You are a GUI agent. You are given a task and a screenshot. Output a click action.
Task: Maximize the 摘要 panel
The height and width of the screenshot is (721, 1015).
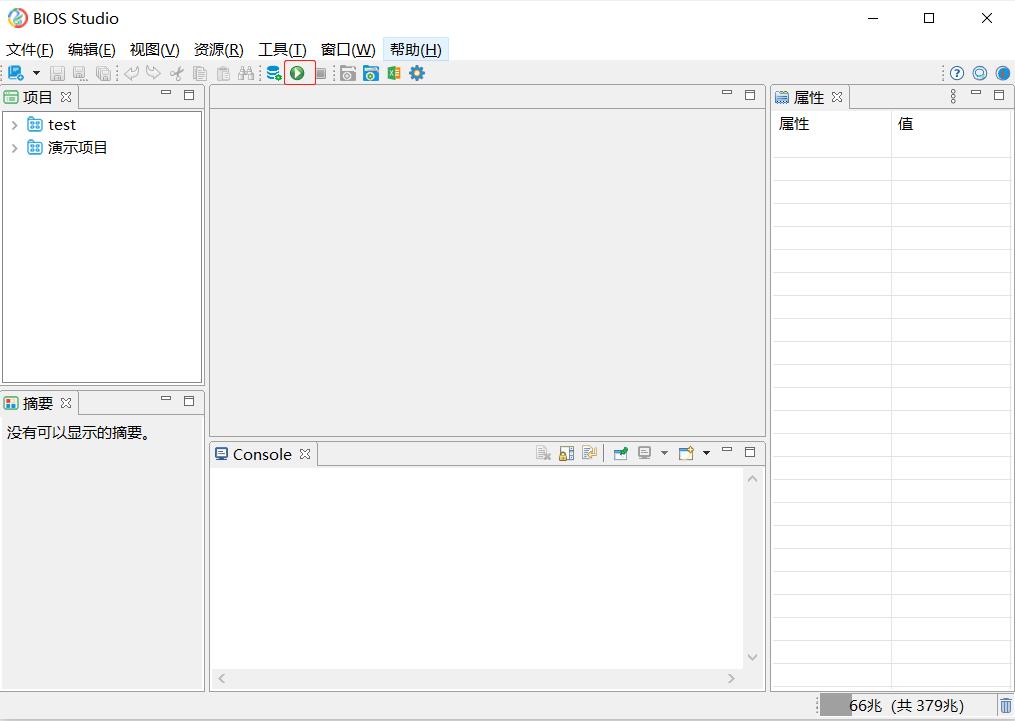189,401
